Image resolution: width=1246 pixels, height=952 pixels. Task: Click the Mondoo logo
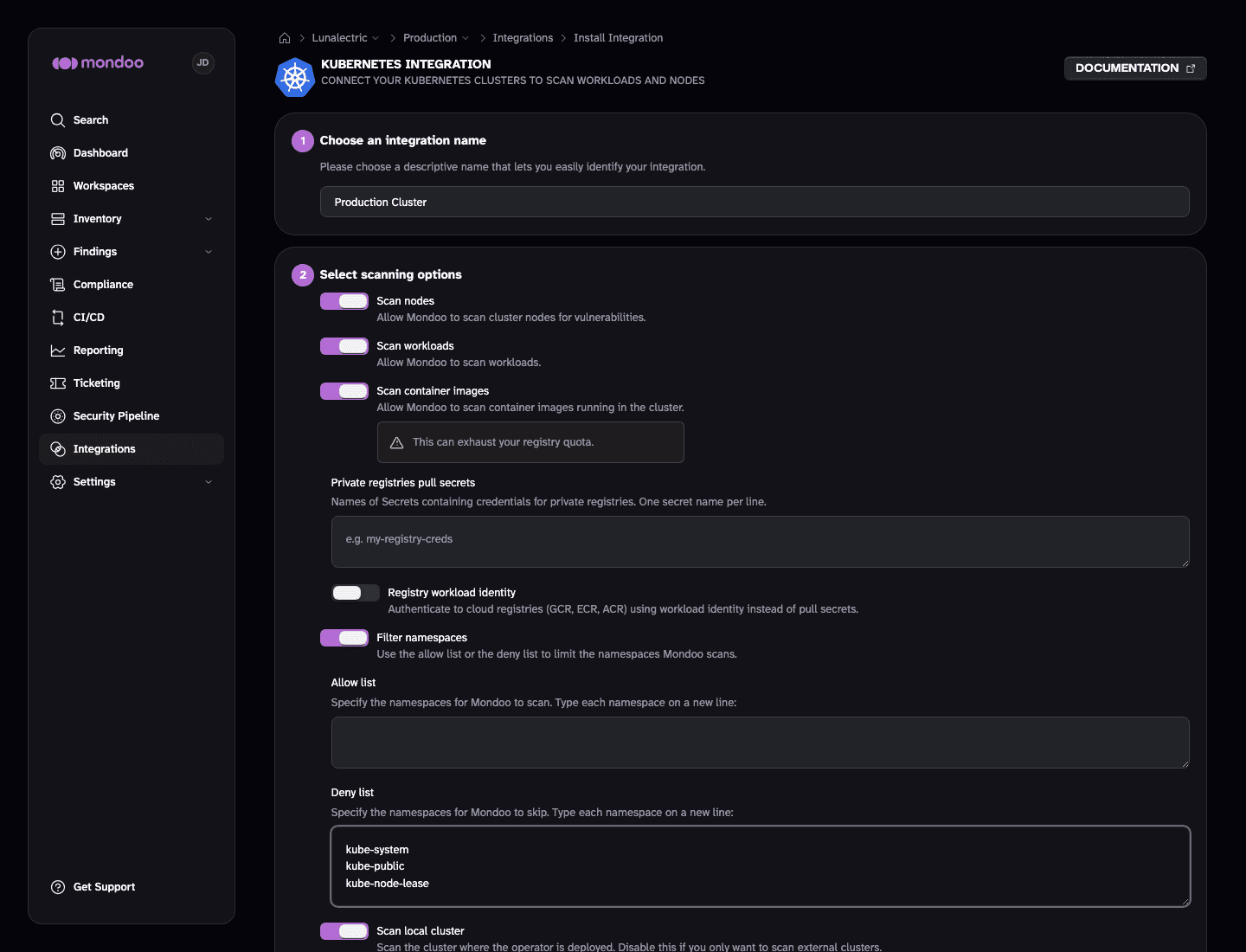coord(98,62)
